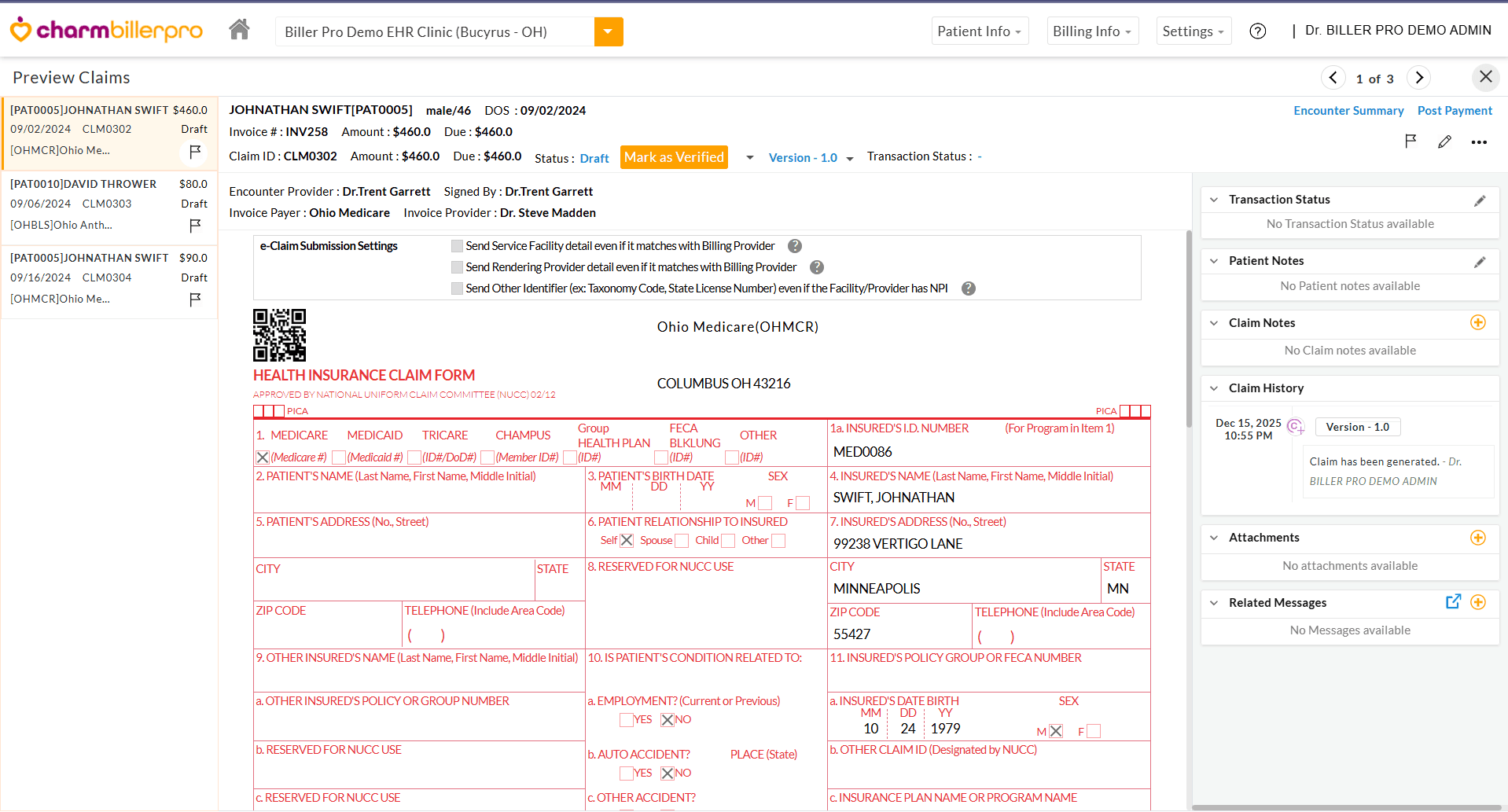Show help for Other Identifier option
The width and height of the screenshot is (1508, 812).
pos(969,288)
